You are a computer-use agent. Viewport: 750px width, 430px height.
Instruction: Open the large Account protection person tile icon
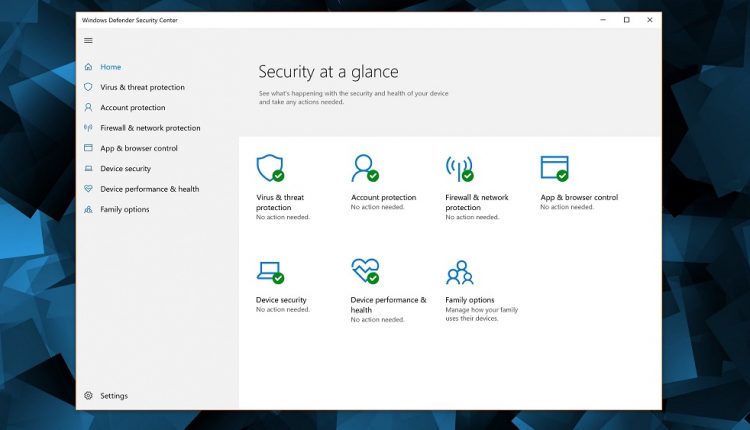pos(364,168)
